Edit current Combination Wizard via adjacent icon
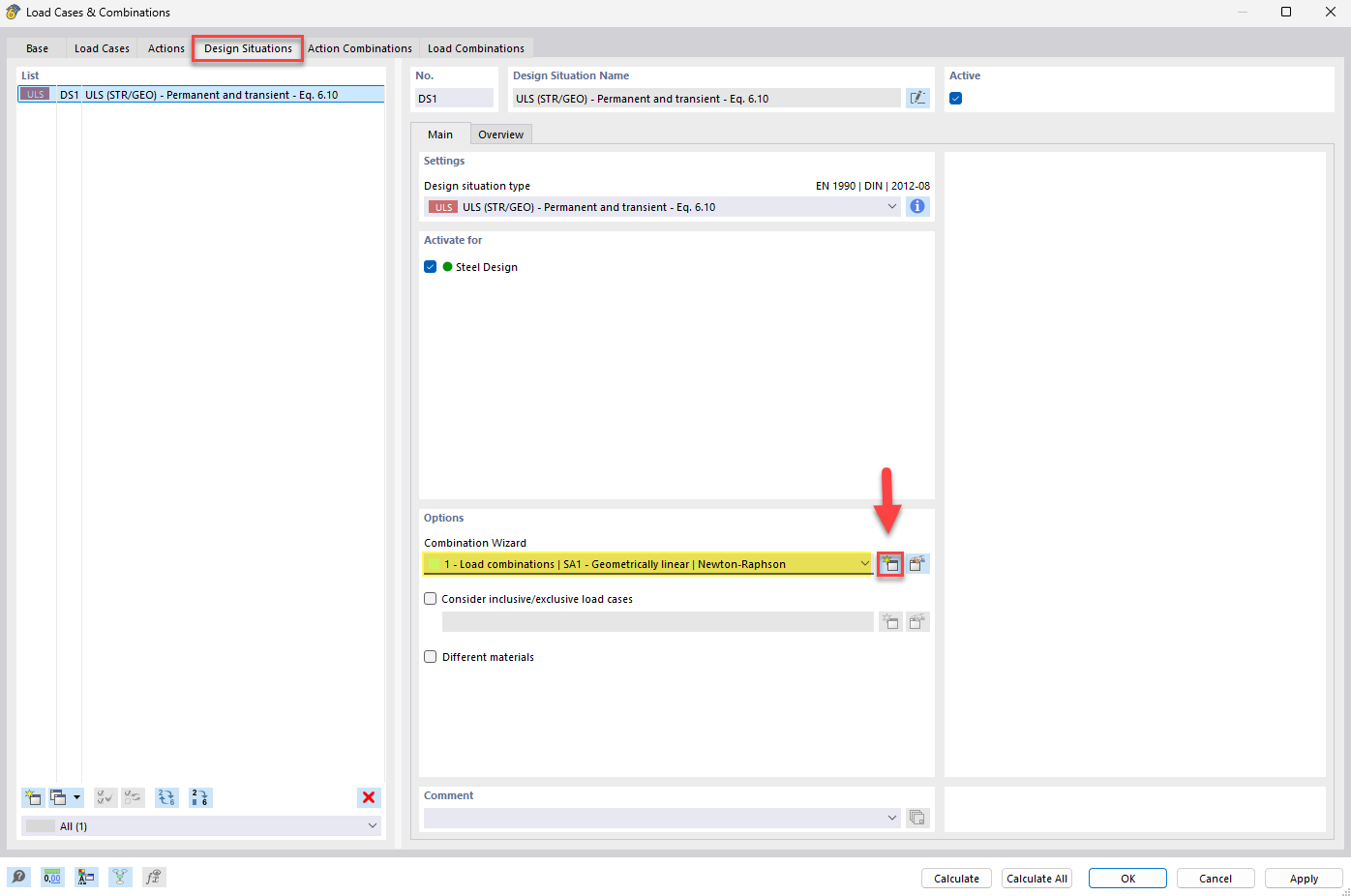The image size is (1351, 896). 916,563
